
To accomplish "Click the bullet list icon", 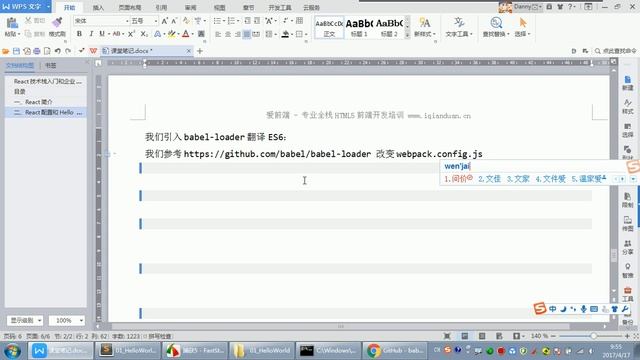I will click(217, 21).
